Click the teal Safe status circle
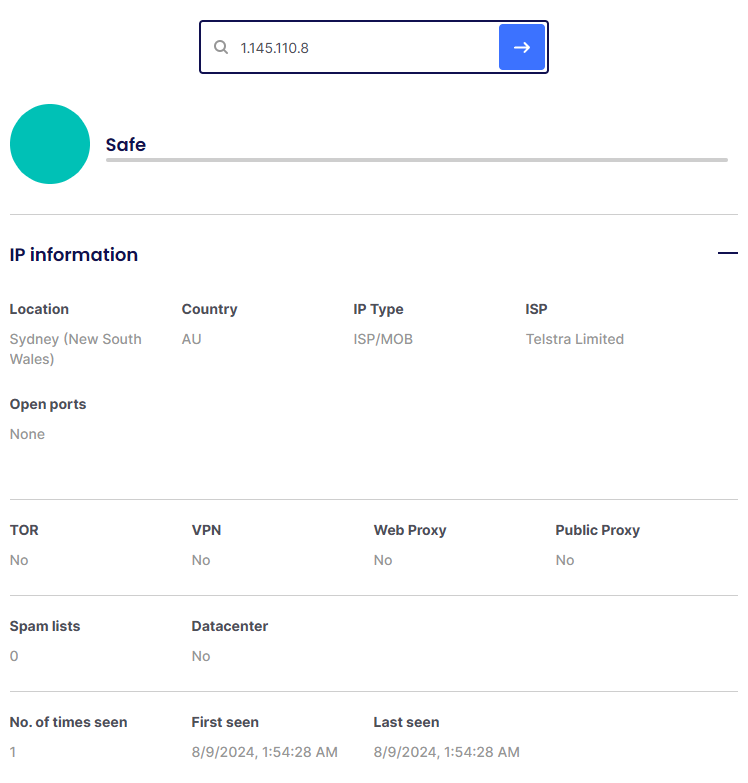Image resolution: width=748 pixels, height=783 pixels. (50, 144)
